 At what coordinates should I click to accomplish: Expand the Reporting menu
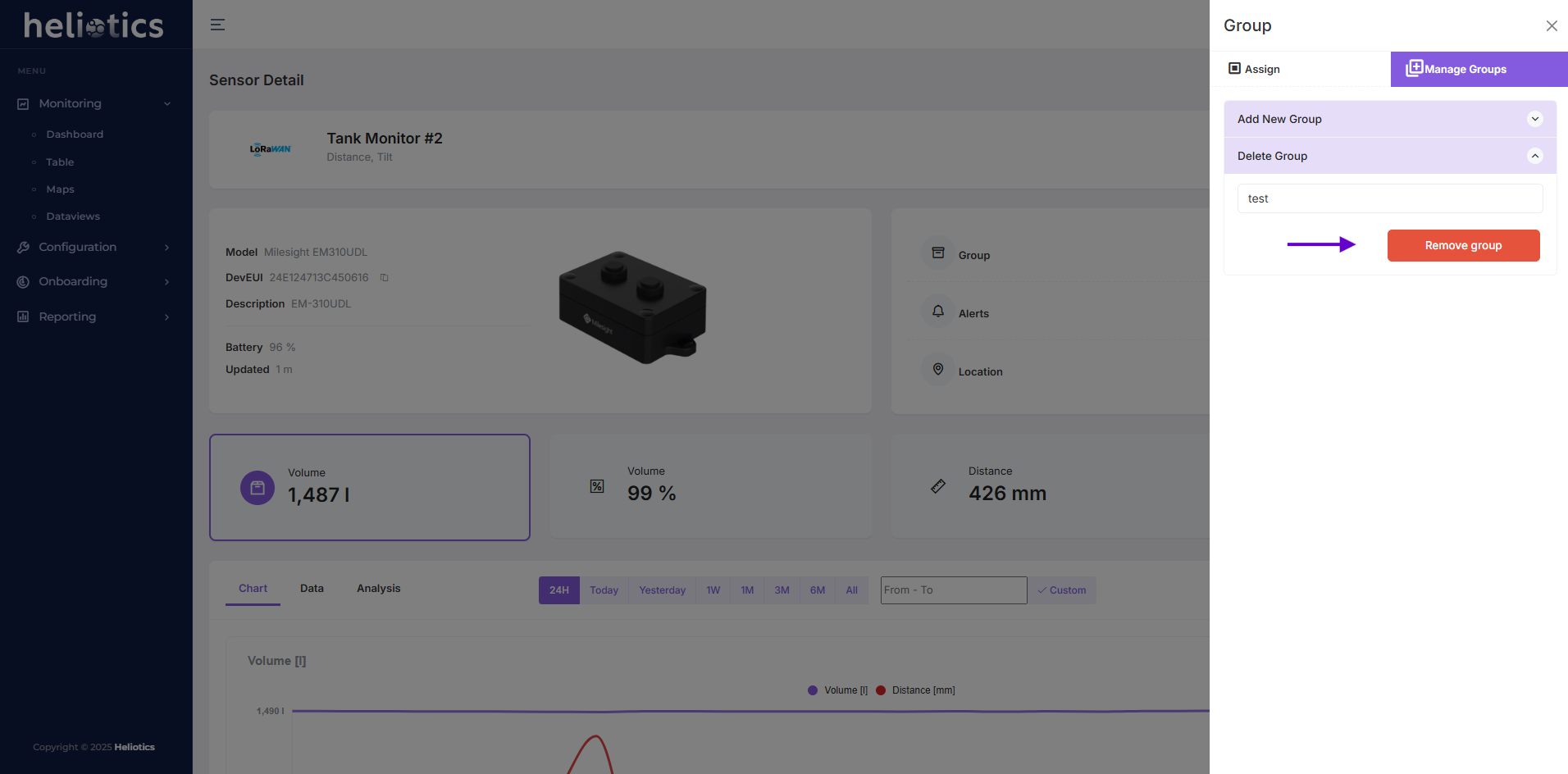click(x=95, y=316)
